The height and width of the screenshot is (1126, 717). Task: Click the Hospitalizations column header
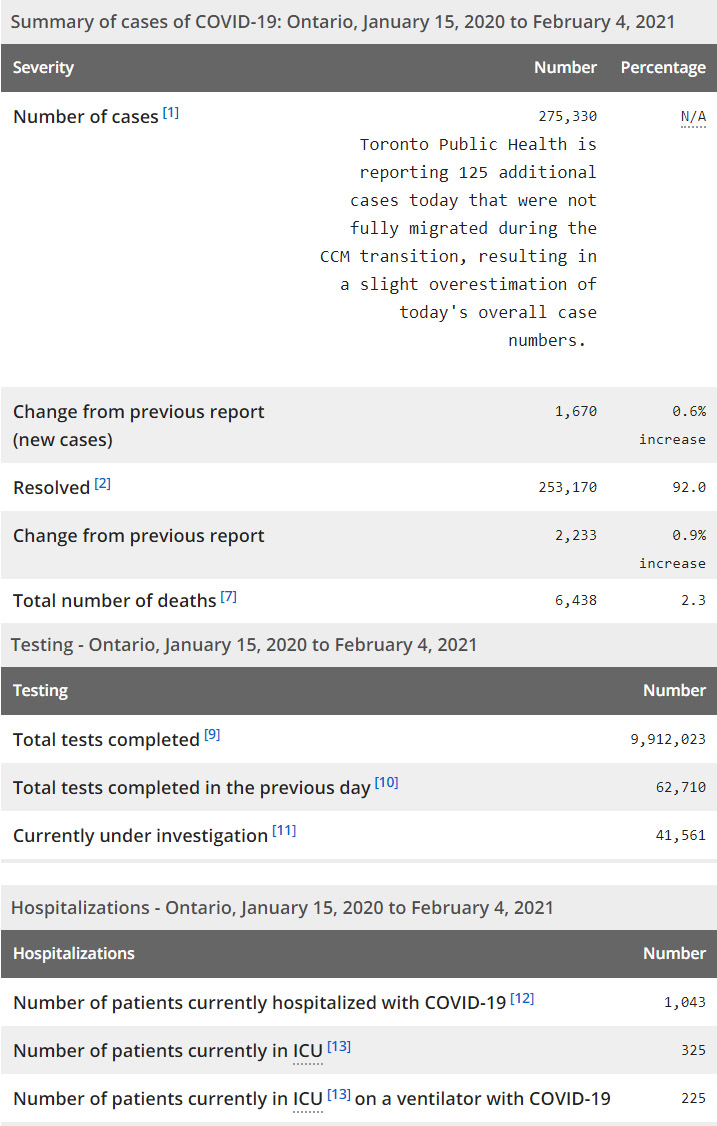point(73,954)
